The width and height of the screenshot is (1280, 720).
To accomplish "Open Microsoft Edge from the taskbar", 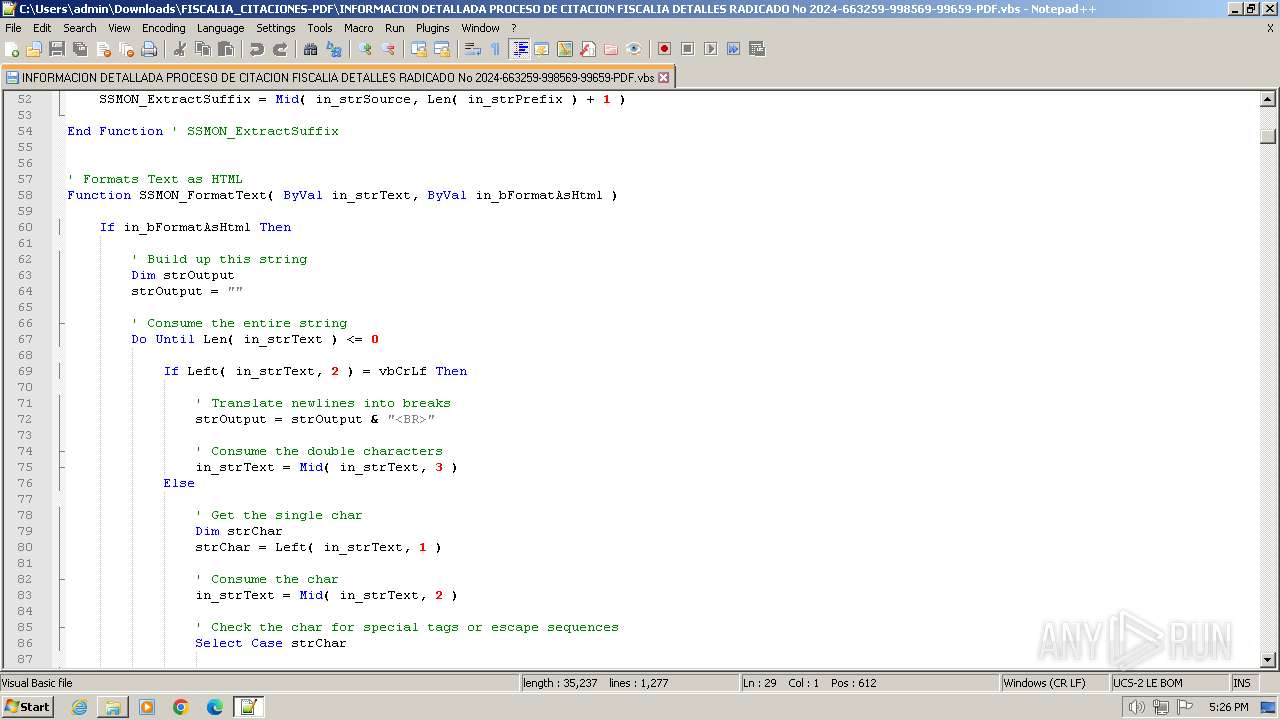I will pos(215,707).
